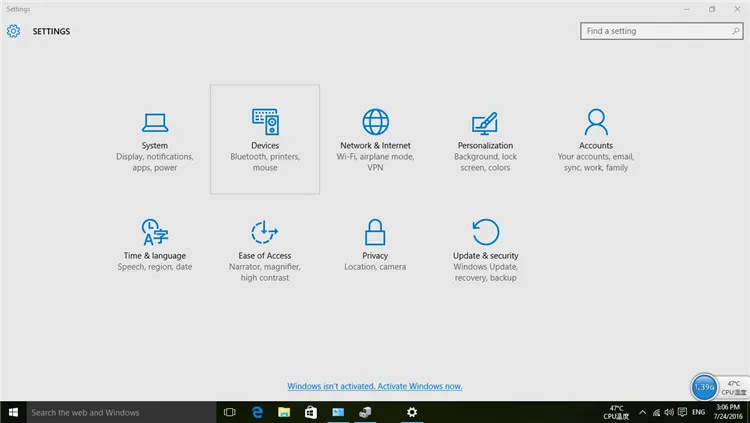Open the Accounts settings category

[x=596, y=140]
